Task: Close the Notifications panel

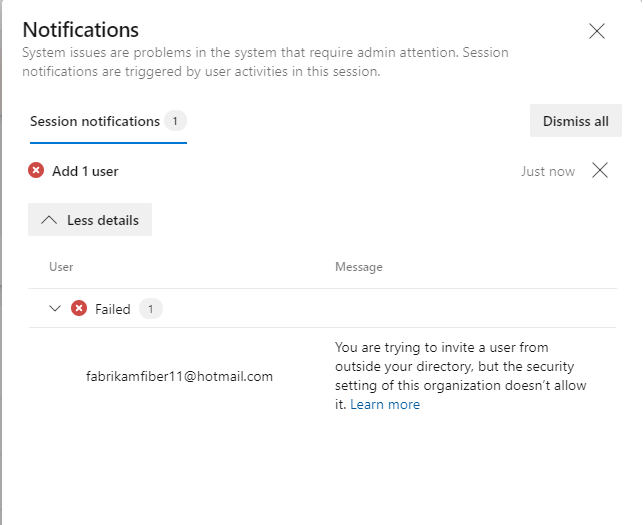Action: 597,31
